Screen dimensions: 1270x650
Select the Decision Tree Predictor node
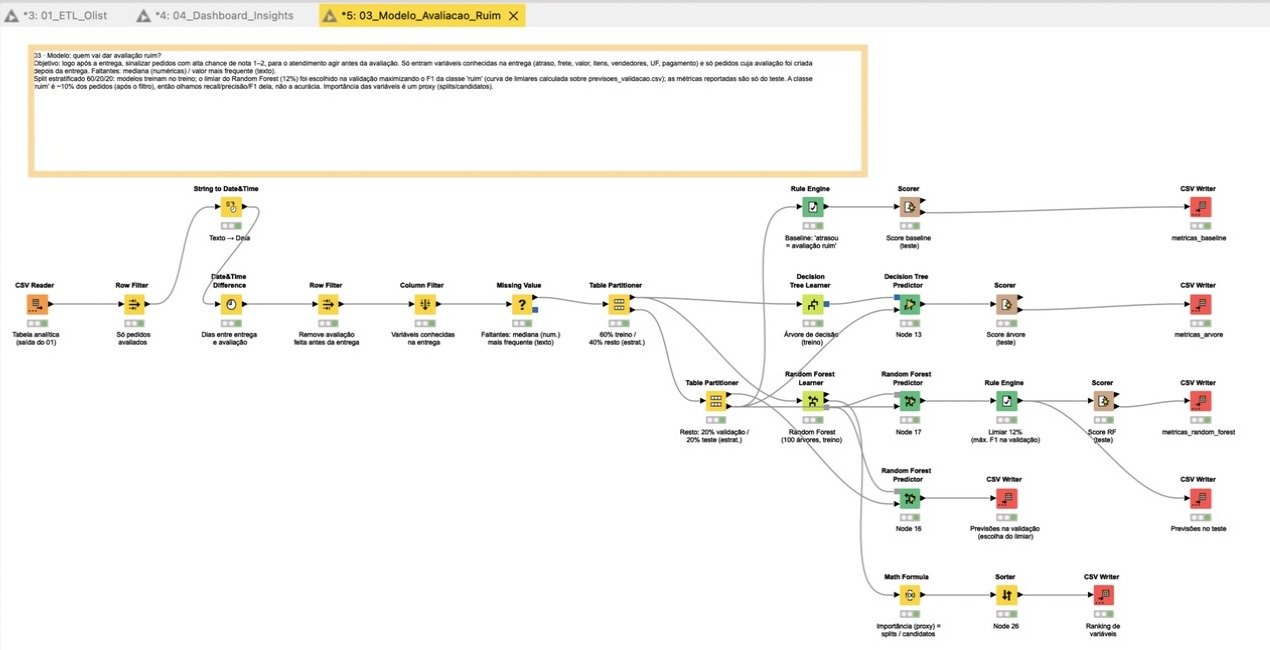click(908, 305)
